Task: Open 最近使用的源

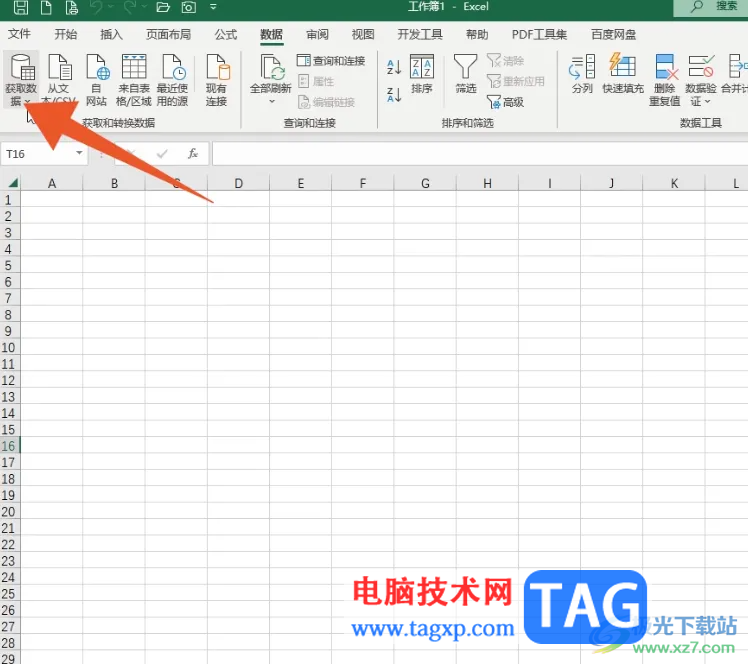Action: click(x=172, y=80)
